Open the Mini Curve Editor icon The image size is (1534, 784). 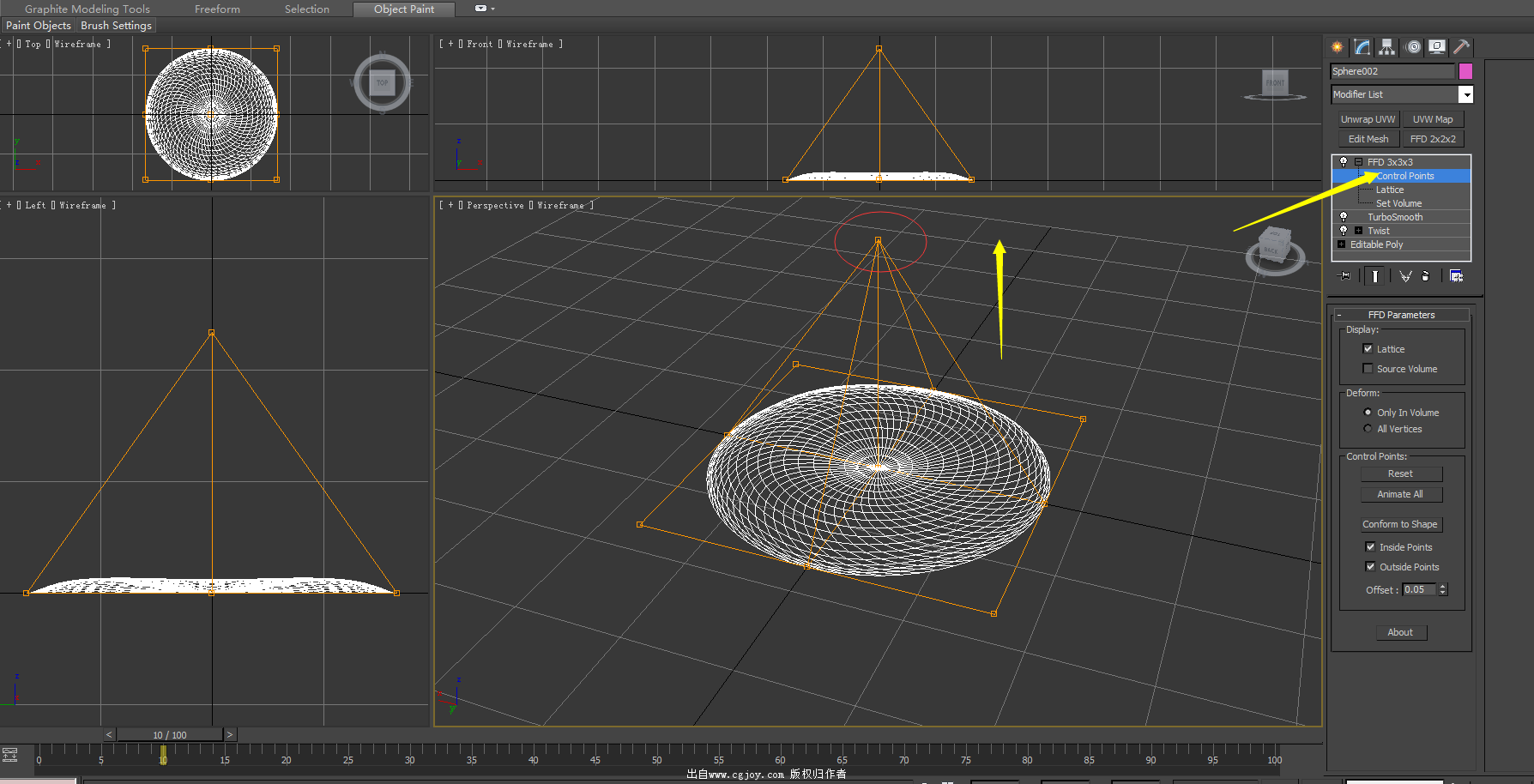[9, 755]
